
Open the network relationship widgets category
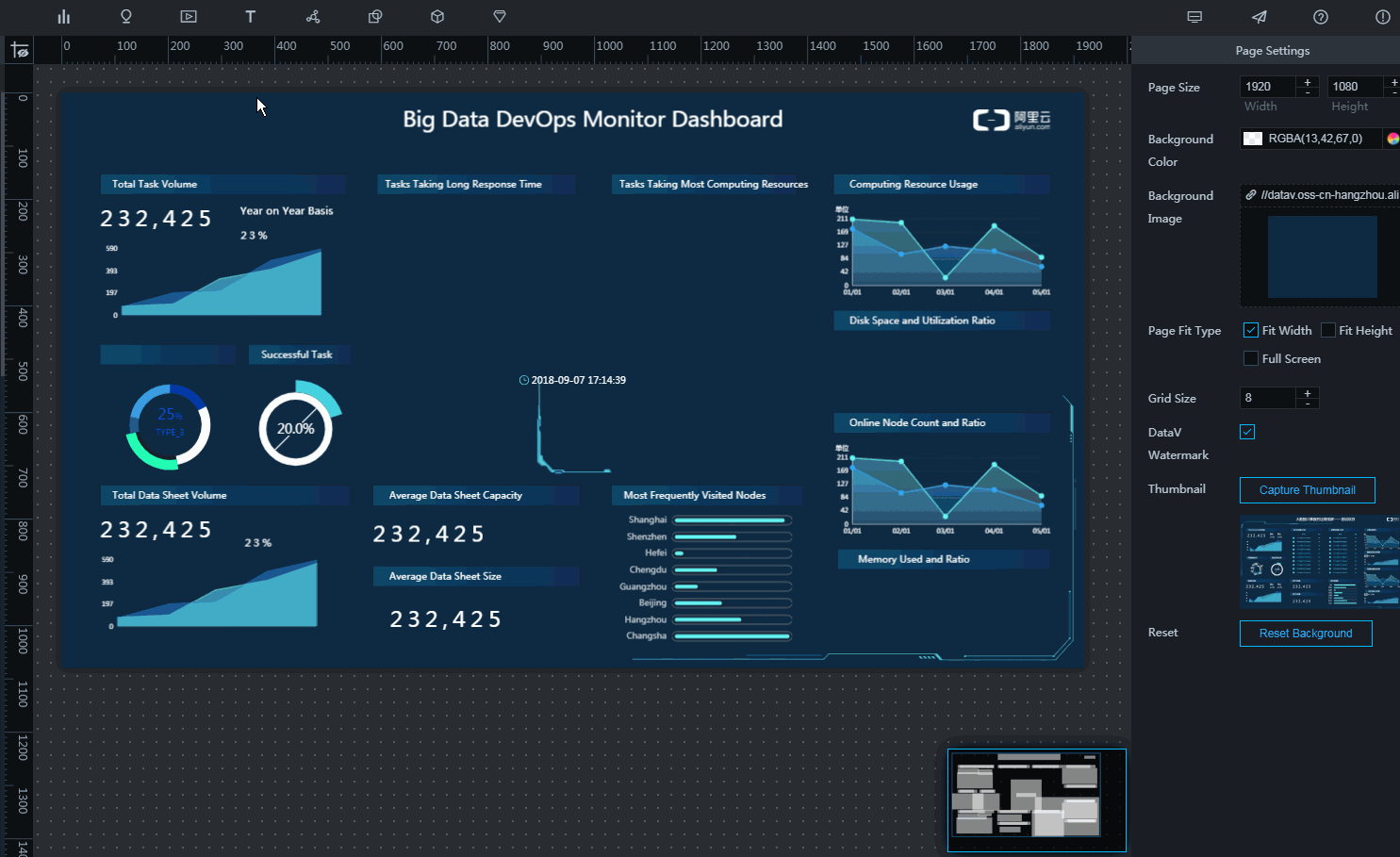coord(313,17)
